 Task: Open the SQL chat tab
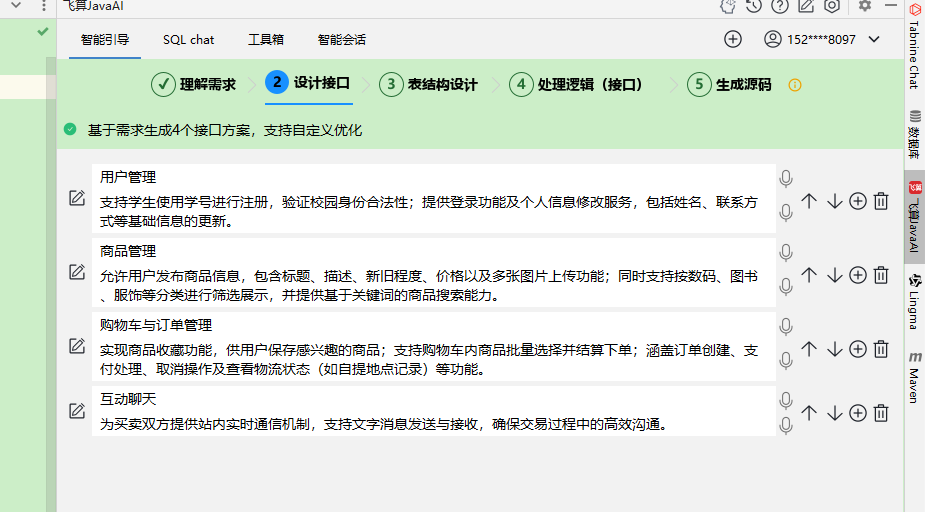(x=188, y=40)
